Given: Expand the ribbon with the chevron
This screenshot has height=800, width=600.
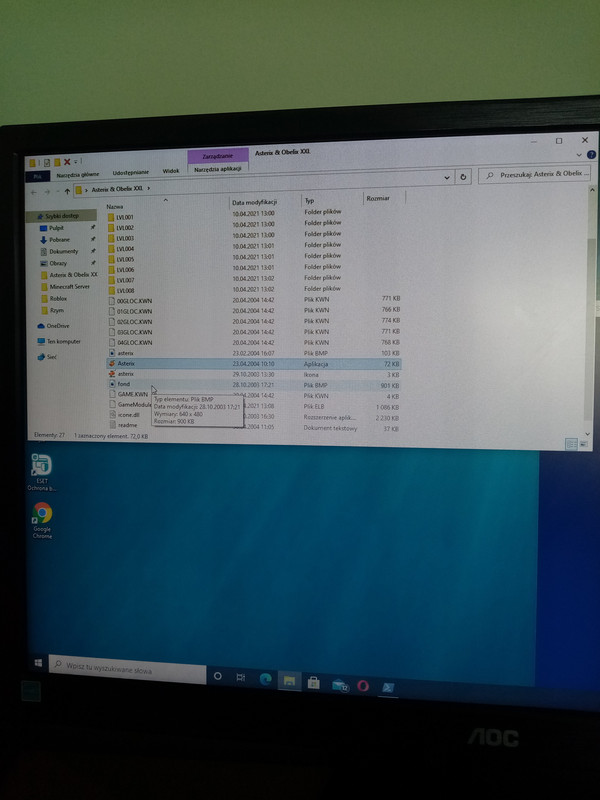Looking at the screenshot, I should click(579, 155).
